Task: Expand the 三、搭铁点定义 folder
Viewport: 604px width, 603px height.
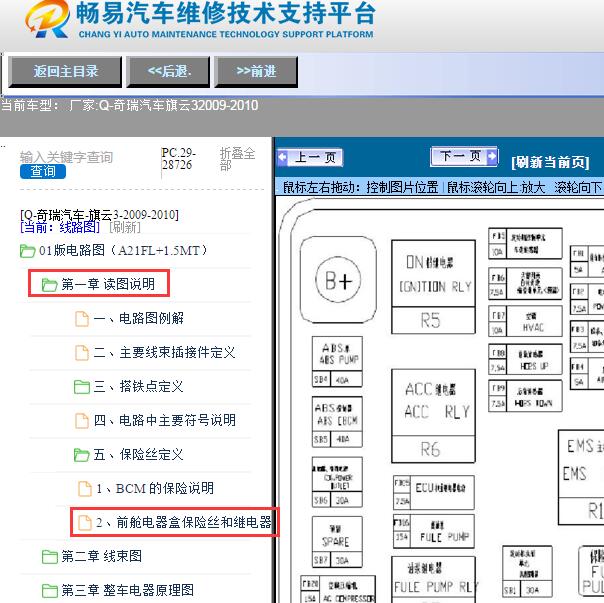Action: (x=139, y=386)
